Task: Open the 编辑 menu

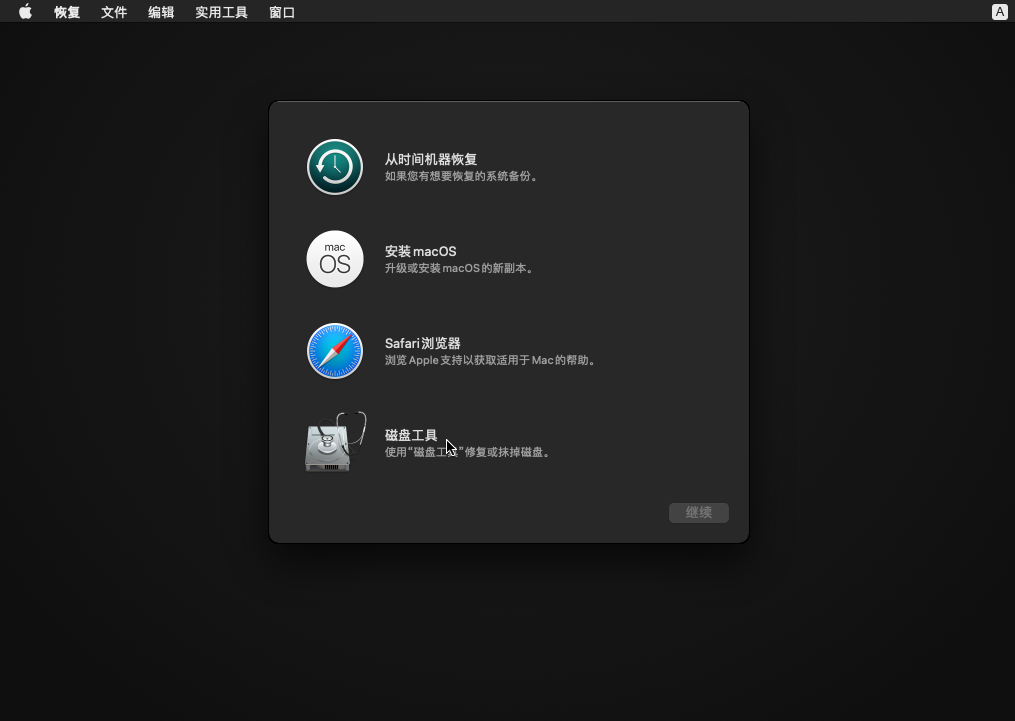Action: 161,12
